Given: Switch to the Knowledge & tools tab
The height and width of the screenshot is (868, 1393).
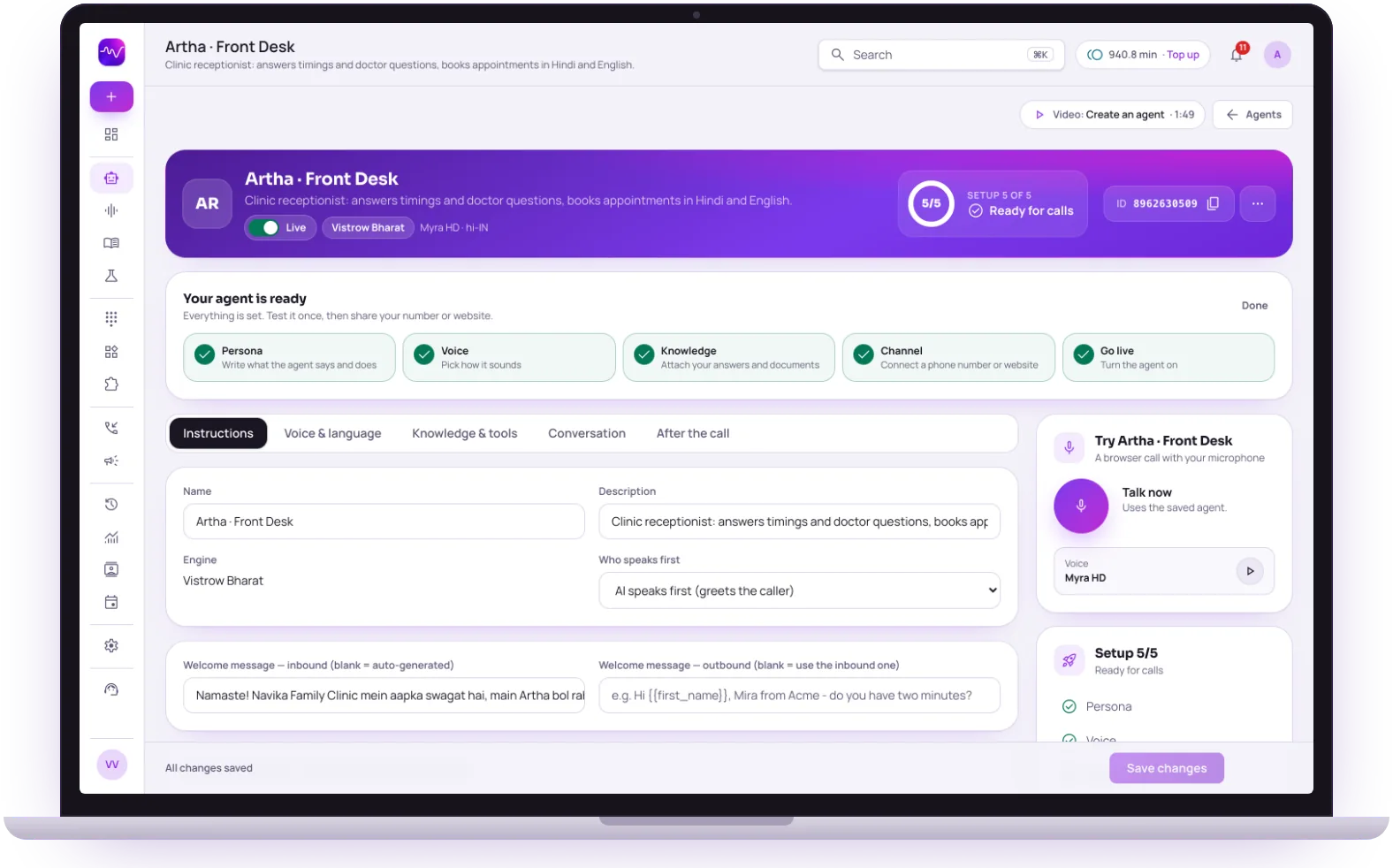Looking at the screenshot, I should (465, 433).
